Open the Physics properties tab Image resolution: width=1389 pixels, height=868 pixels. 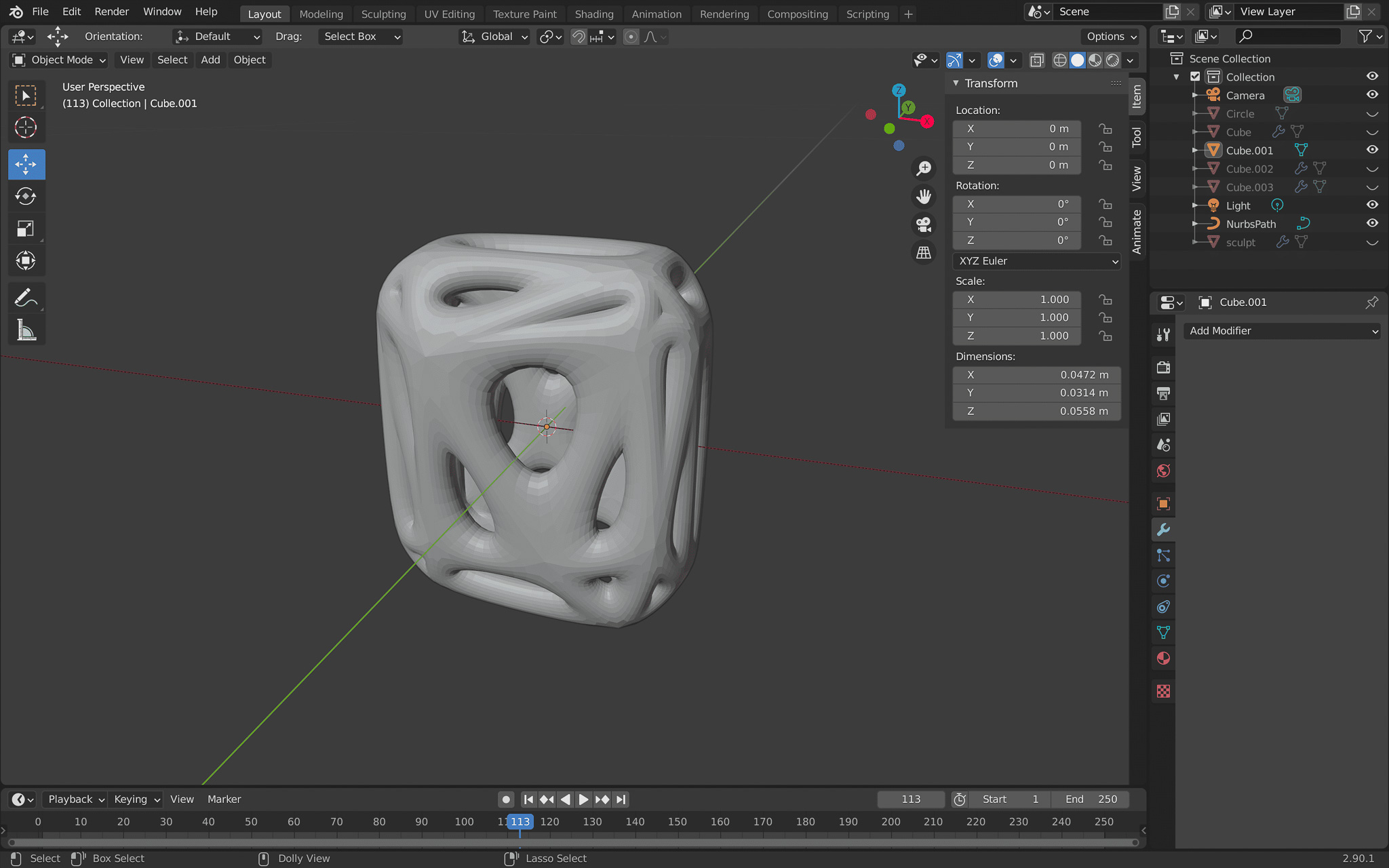[x=1163, y=581]
